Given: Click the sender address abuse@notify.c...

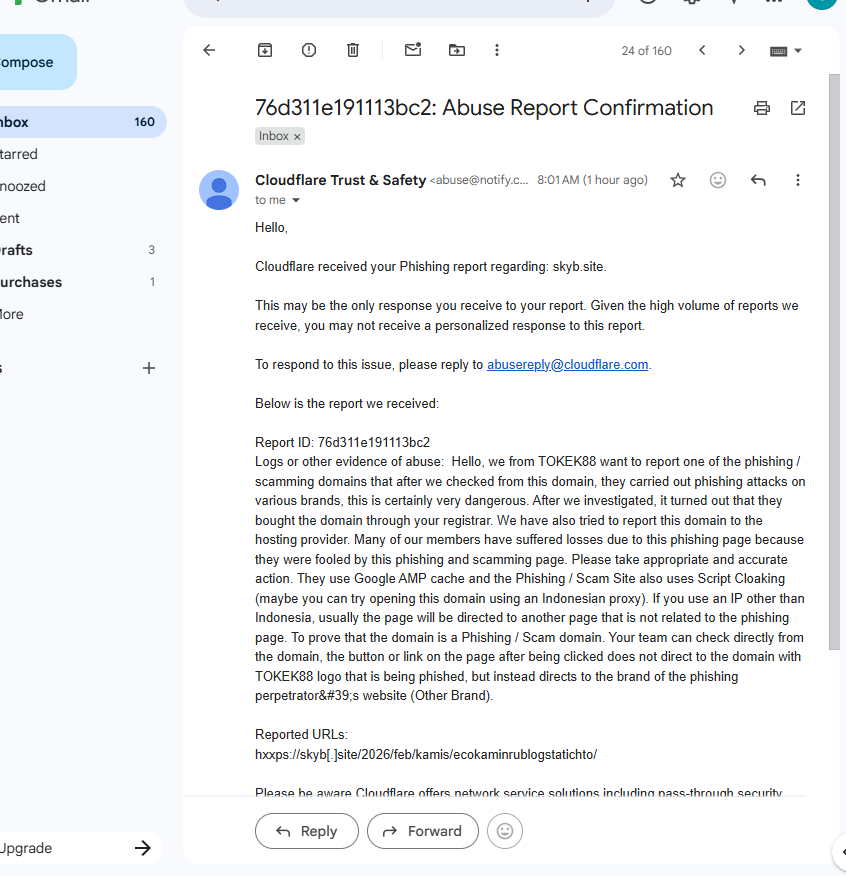Looking at the screenshot, I should click(479, 180).
